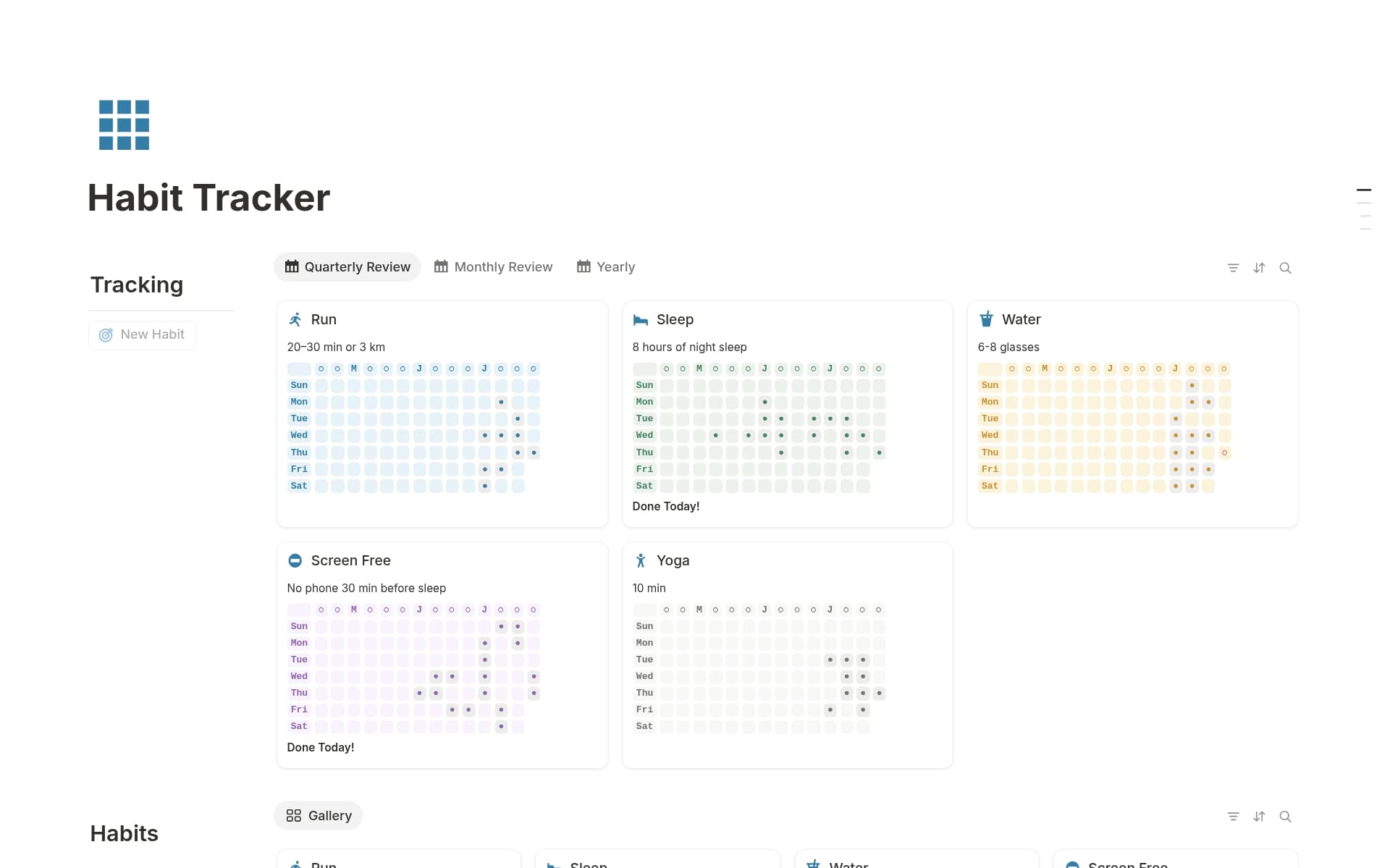
Task: Click the filter icon in the Tracking toolbar
Action: click(x=1233, y=268)
